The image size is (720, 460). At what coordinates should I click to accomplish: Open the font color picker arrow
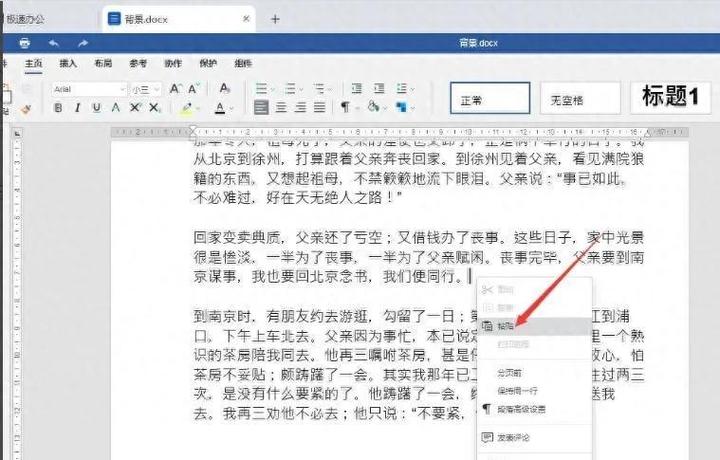tap(232, 108)
